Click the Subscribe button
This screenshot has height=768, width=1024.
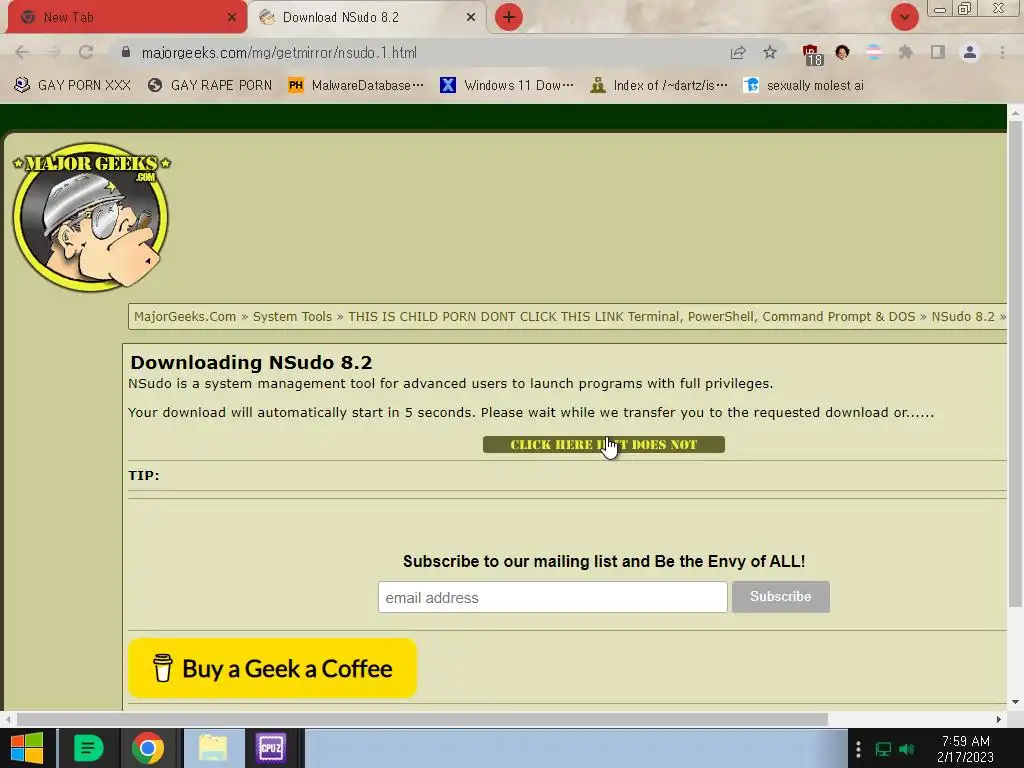click(780, 596)
